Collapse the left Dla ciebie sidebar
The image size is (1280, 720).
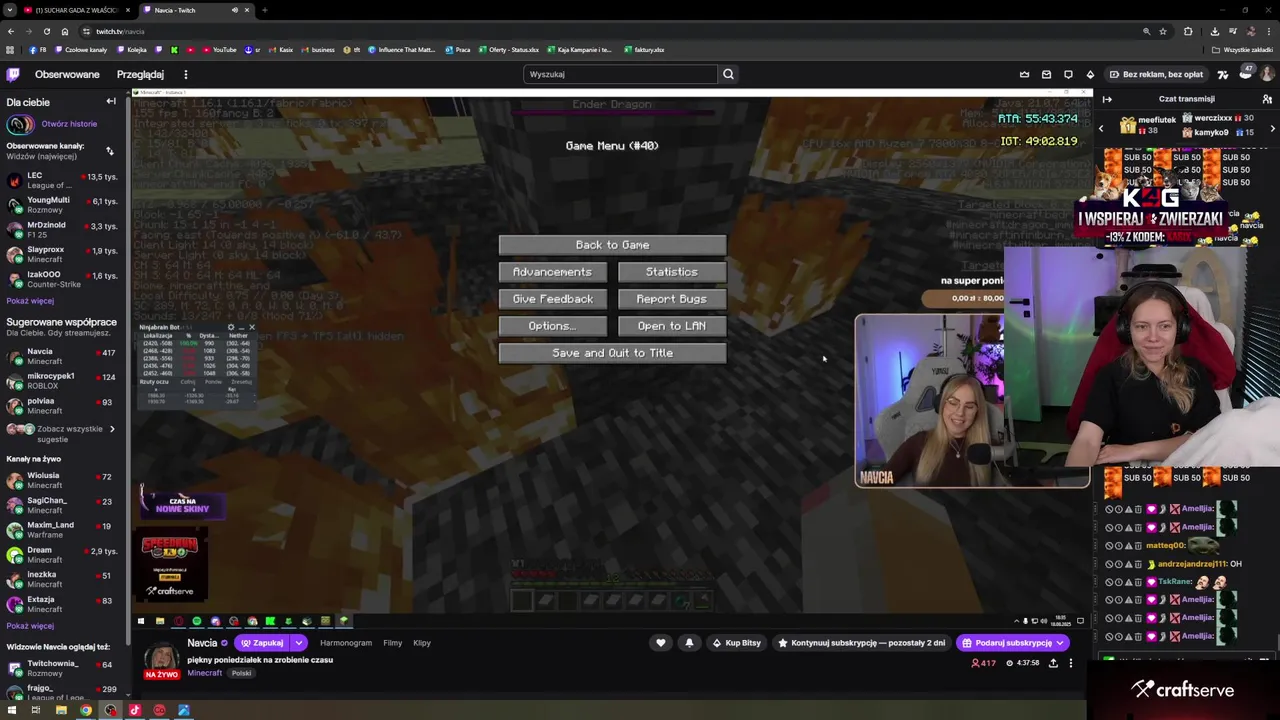[x=111, y=101]
